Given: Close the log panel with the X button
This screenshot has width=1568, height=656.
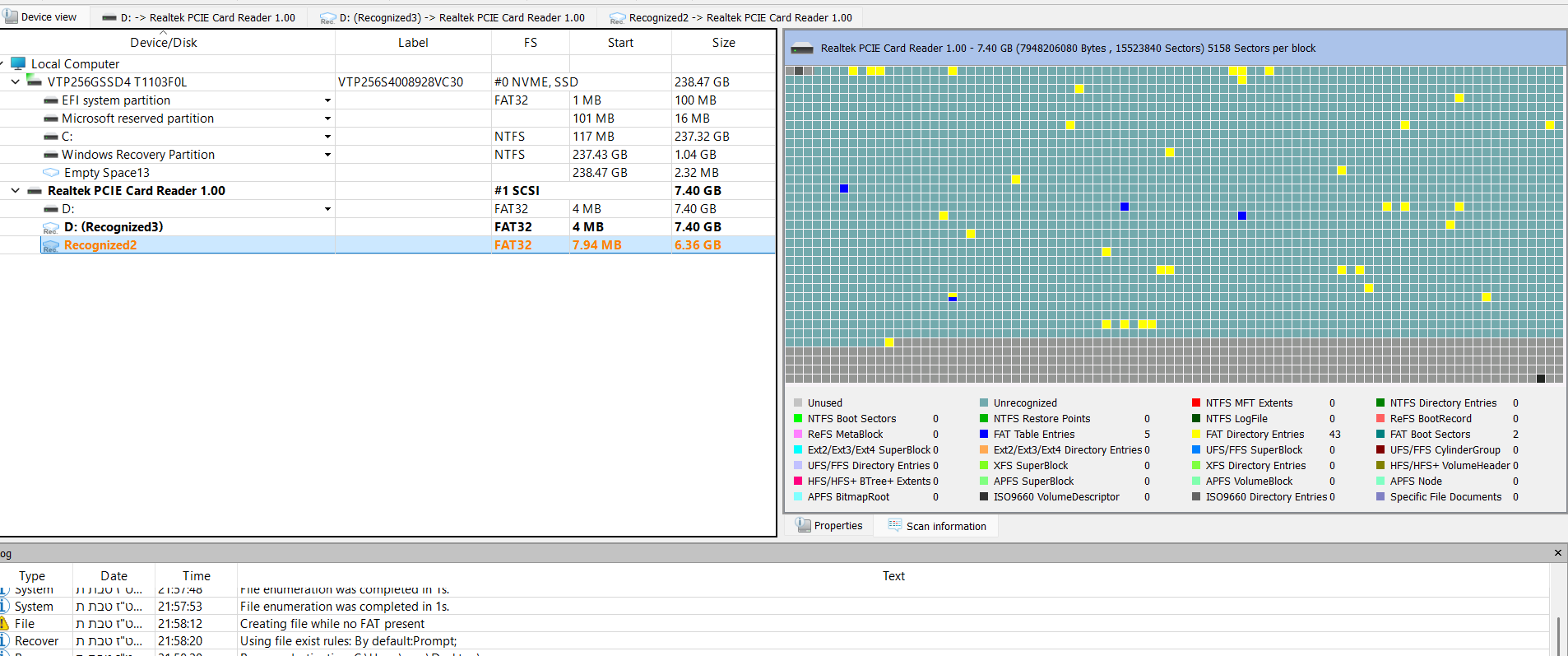Looking at the screenshot, I should tap(1557, 553).
